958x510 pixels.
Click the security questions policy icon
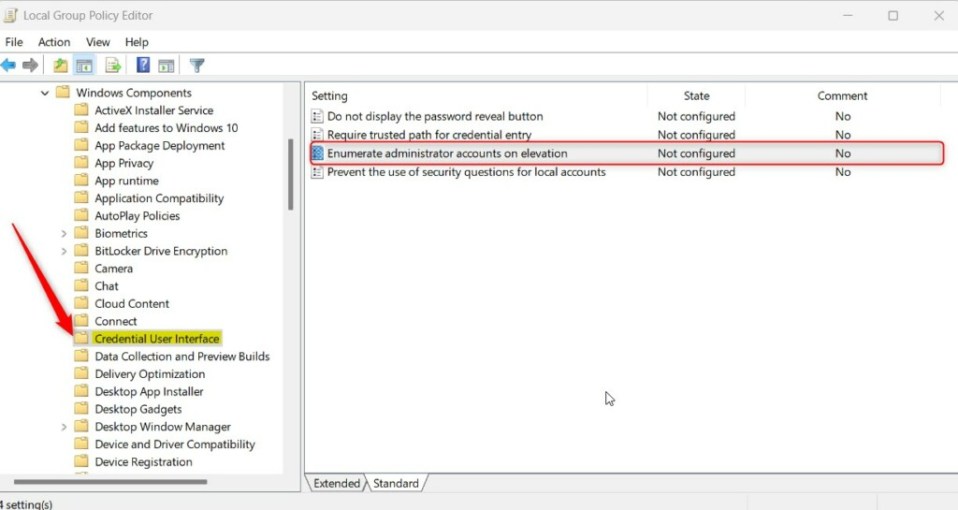tap(317, 172)
